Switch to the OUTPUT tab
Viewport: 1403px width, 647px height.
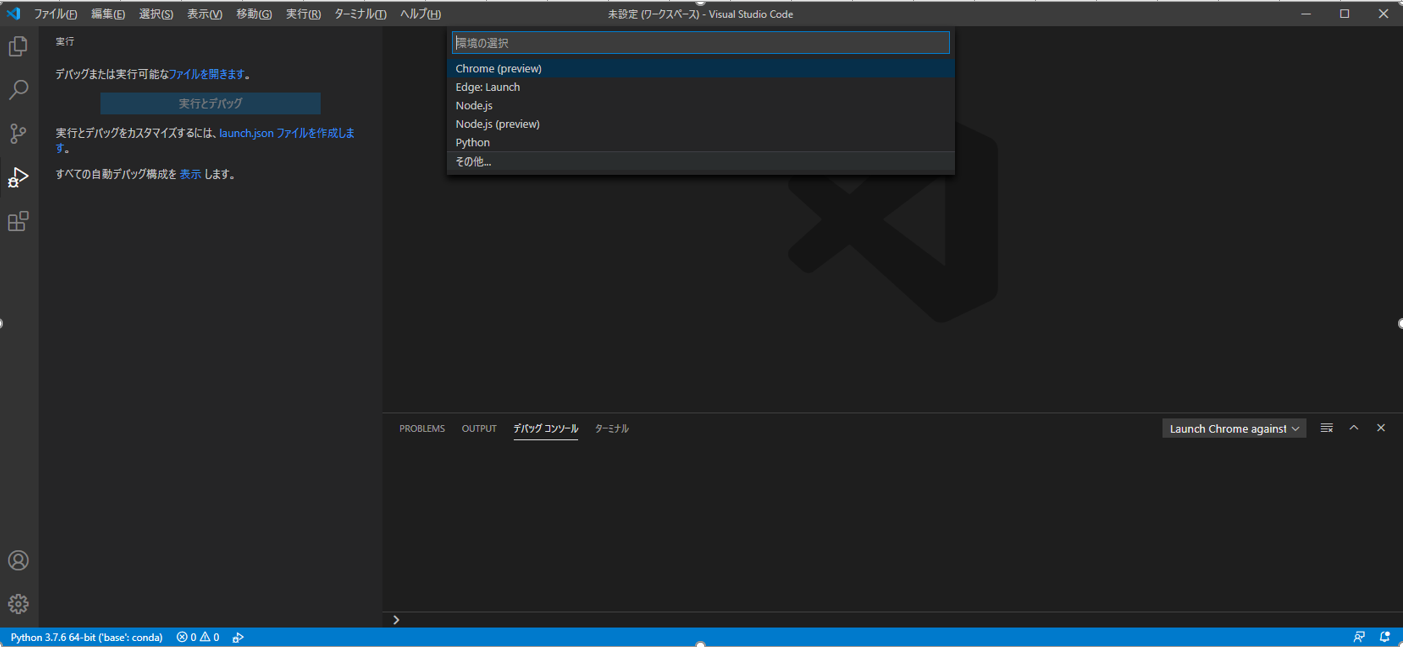pos(479,428)
